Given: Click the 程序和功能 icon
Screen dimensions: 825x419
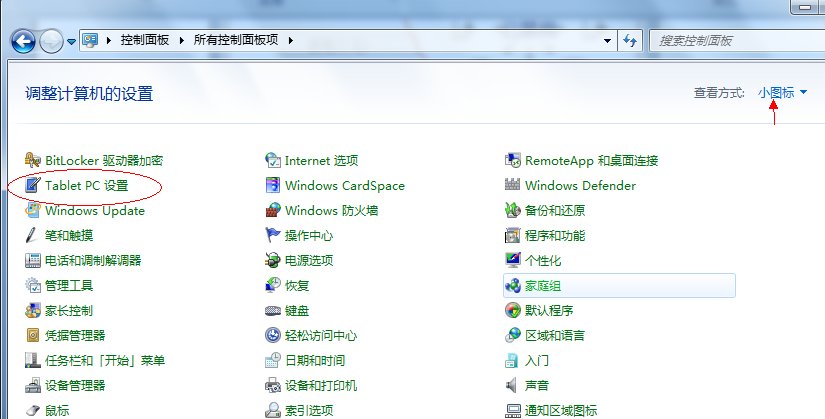Looking at the screenshot, I should click(512, 235).
